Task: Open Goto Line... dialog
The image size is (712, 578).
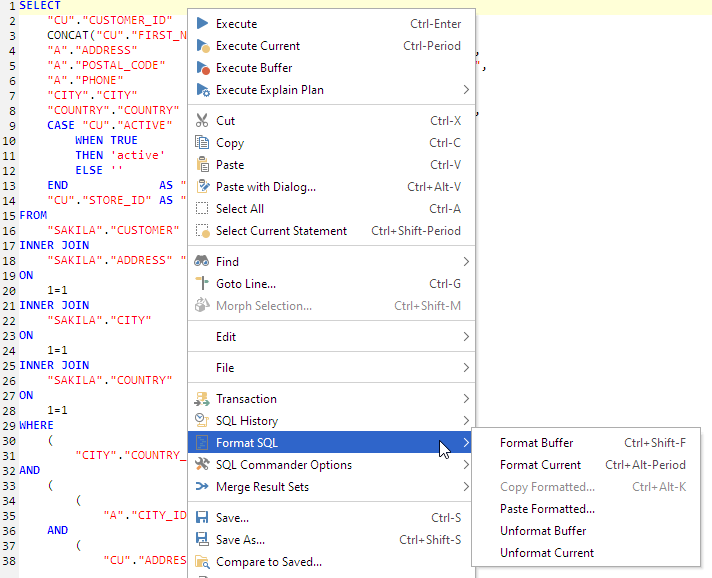Action: pyautogui.click(x=245, y=284)
